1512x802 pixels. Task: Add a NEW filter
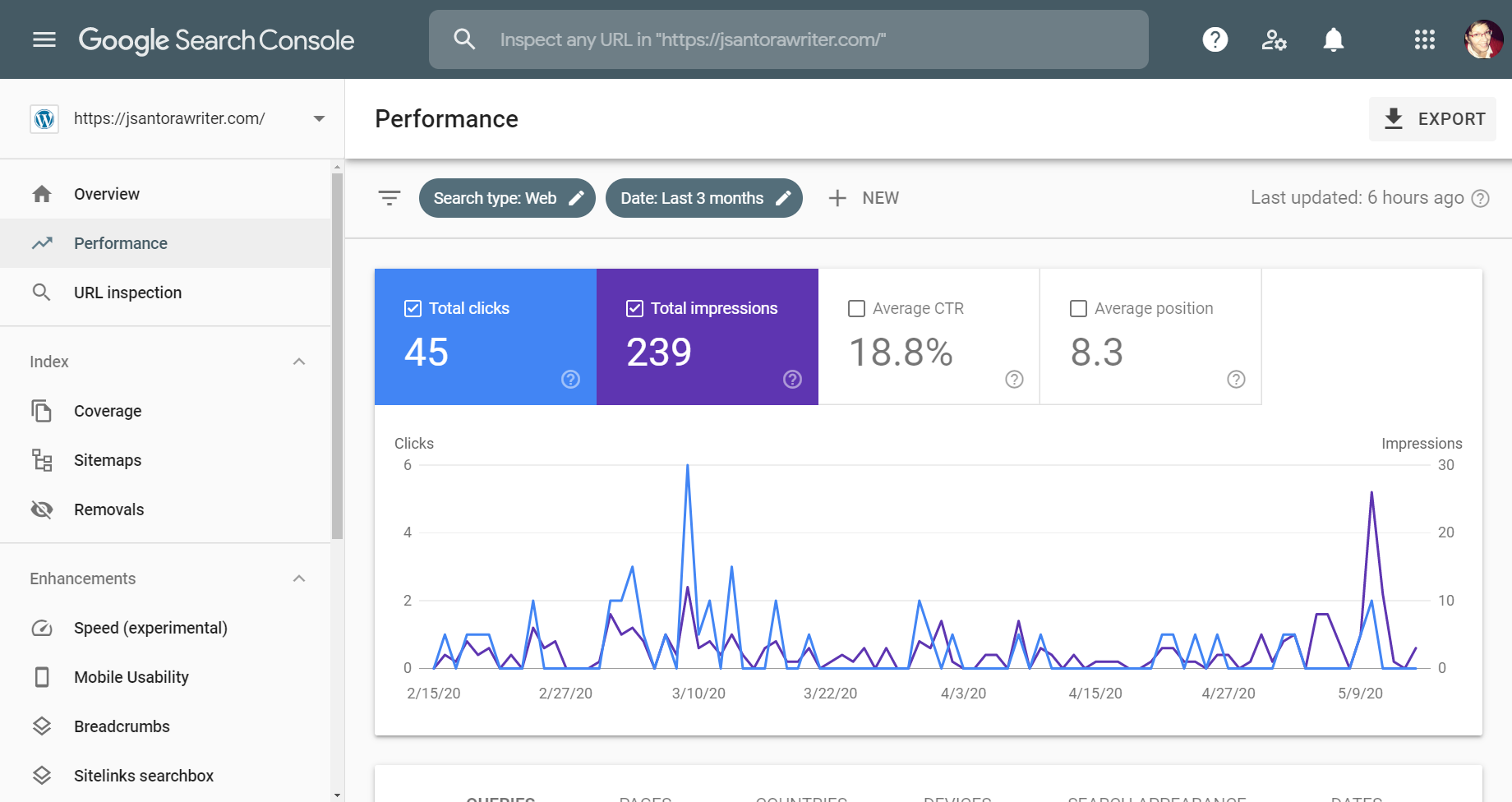(864, 198)
